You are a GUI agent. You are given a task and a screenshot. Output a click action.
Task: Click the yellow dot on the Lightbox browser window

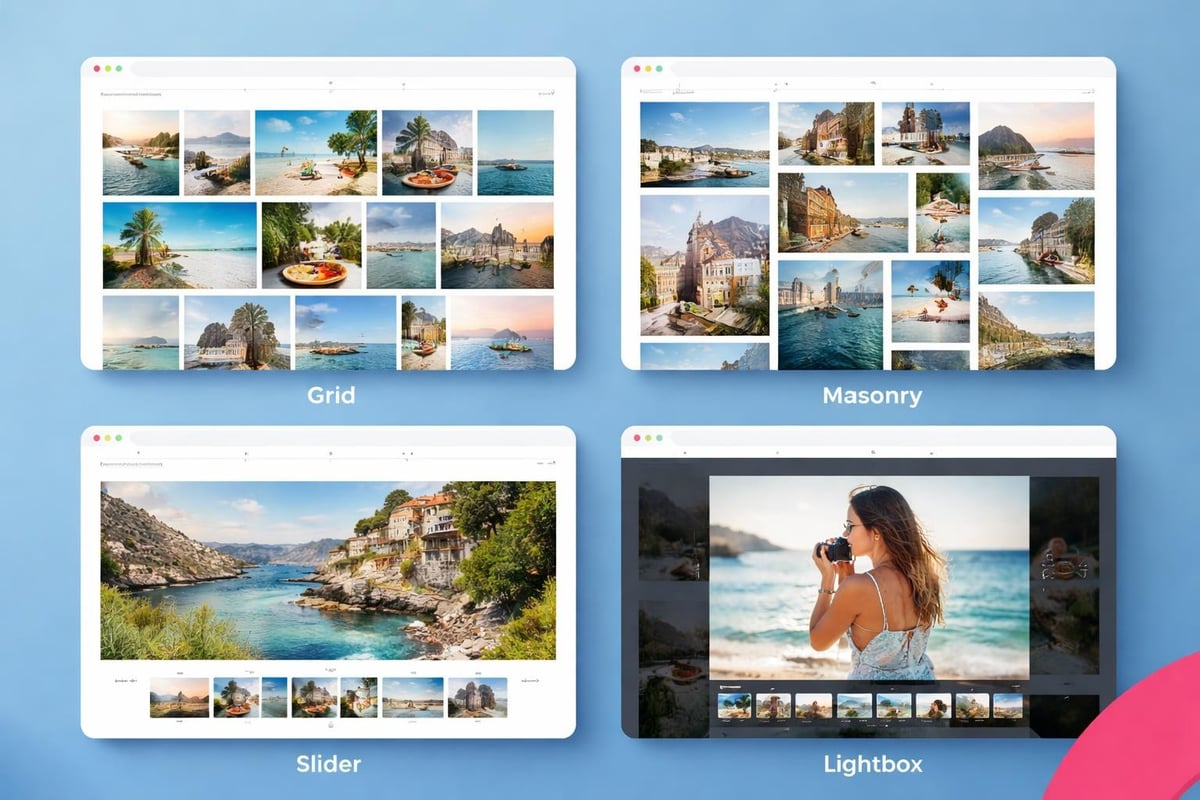click(648, 438)
